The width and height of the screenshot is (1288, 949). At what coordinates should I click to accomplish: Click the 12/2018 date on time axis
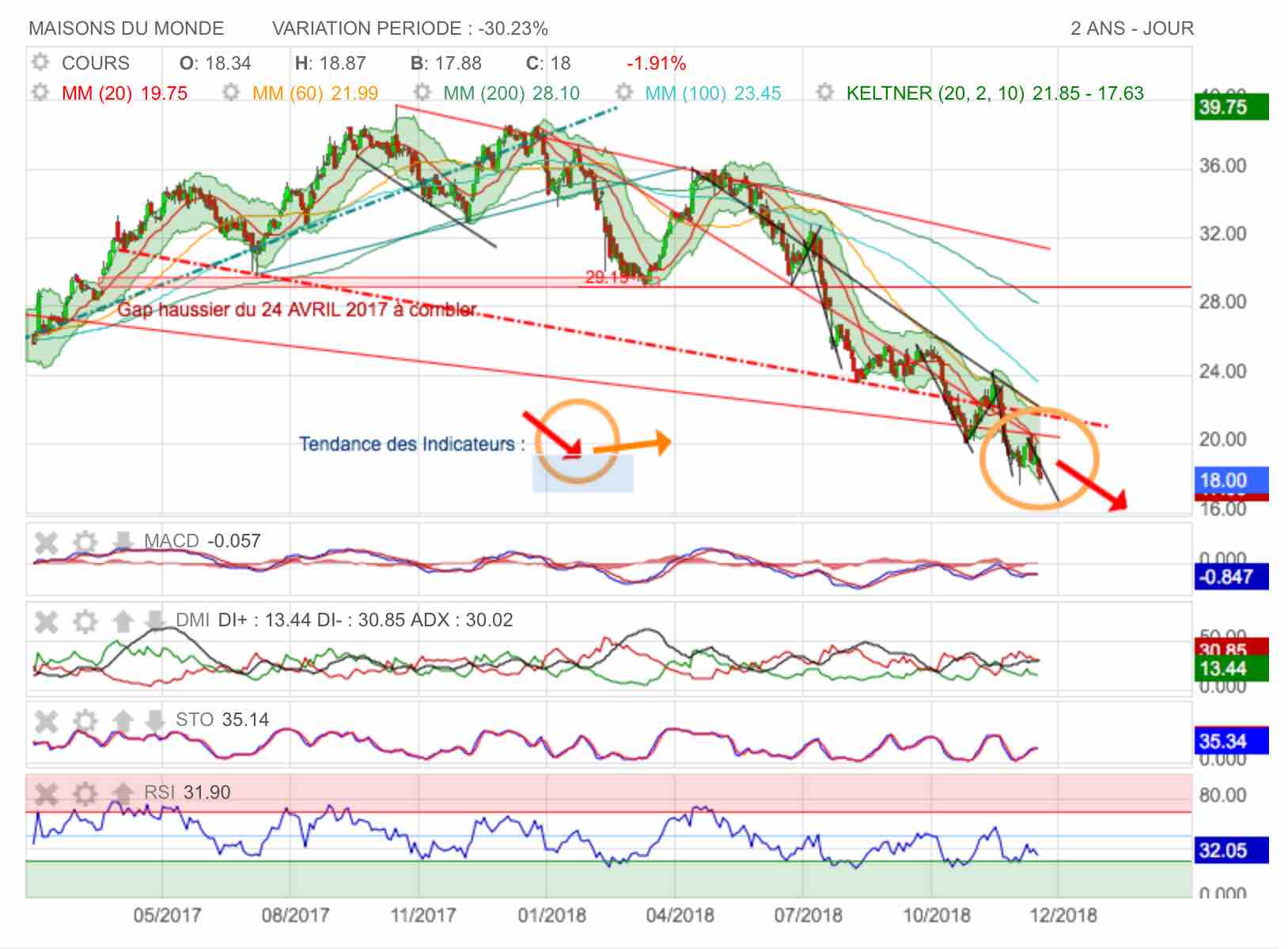pyautogui.click(x=1064, y=916)
